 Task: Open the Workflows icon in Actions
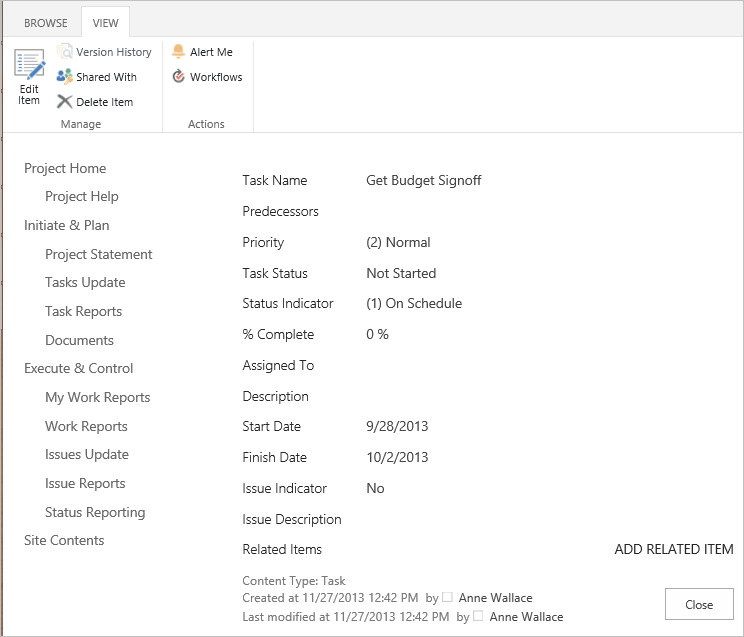point(179,77)
